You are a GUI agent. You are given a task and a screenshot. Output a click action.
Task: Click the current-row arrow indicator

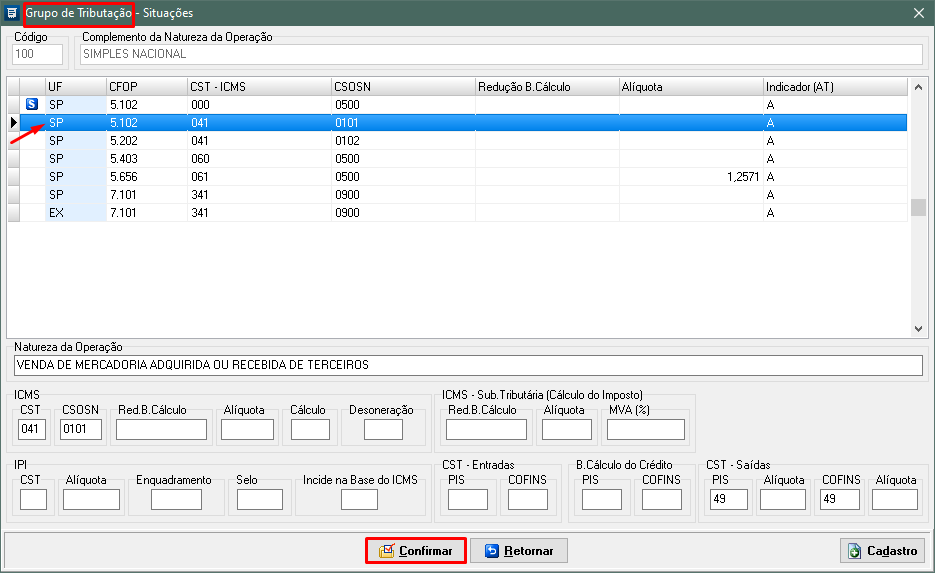pyautogui.click(x=13, y=122)
